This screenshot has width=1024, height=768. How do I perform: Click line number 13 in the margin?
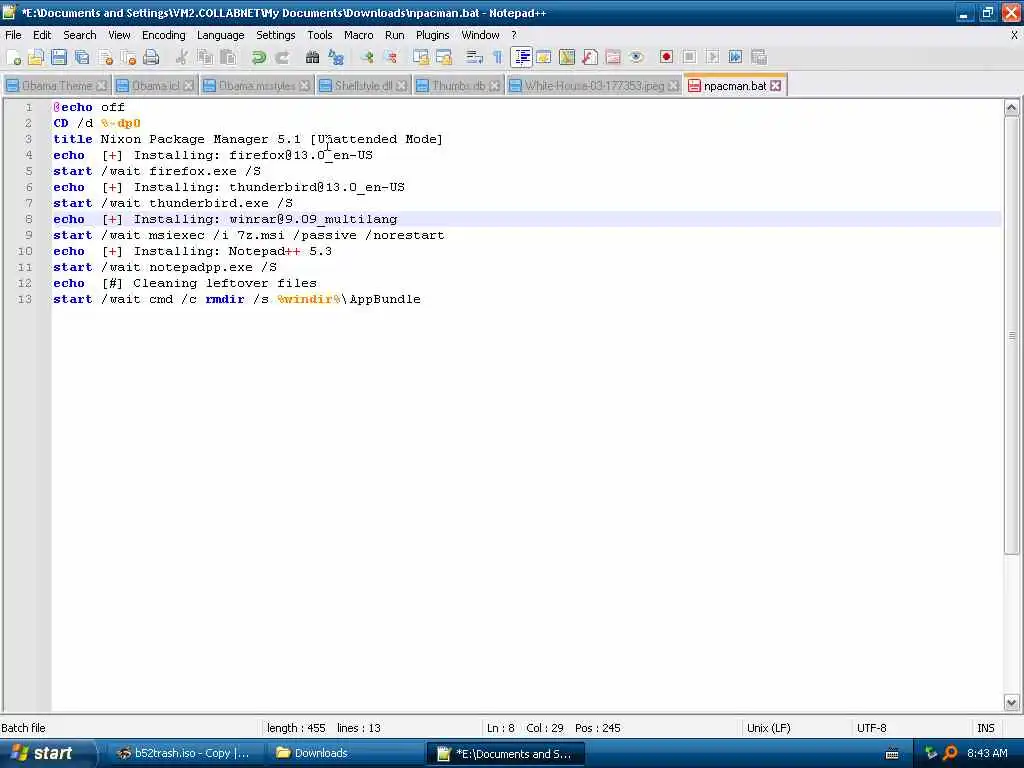click(x=25, y=299)
